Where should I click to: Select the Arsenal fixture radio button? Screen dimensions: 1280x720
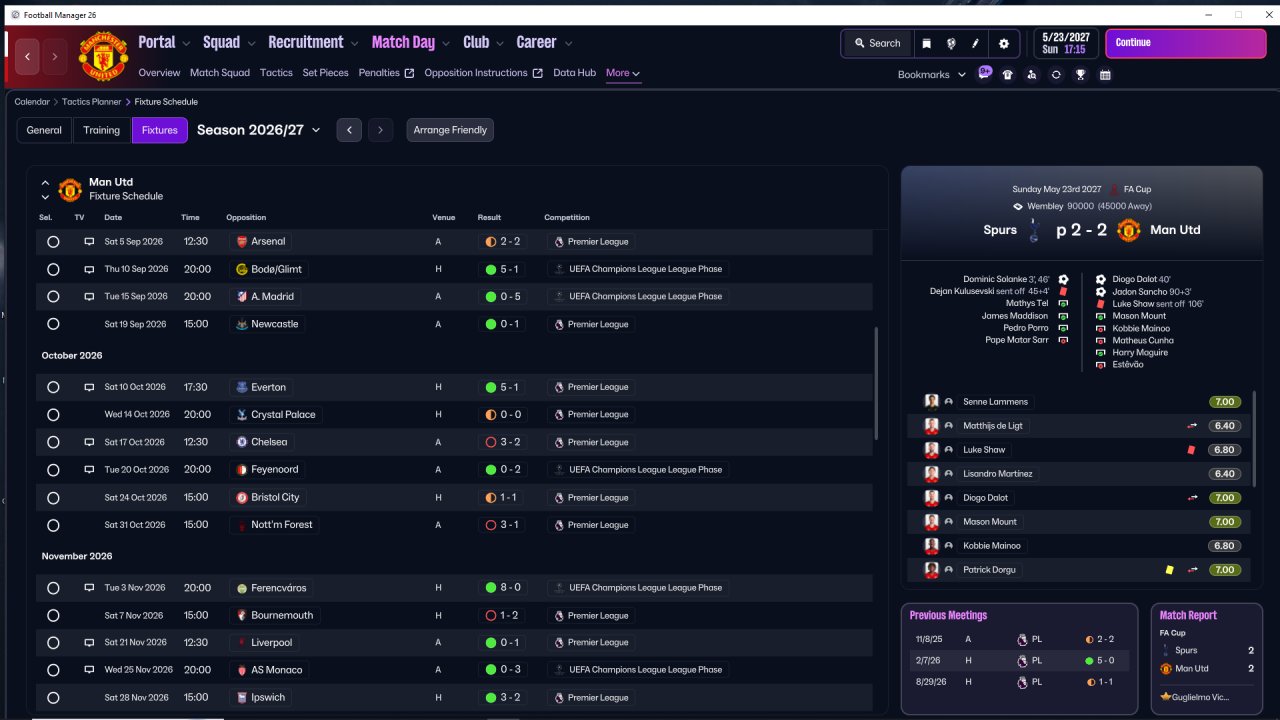[53, 242]
